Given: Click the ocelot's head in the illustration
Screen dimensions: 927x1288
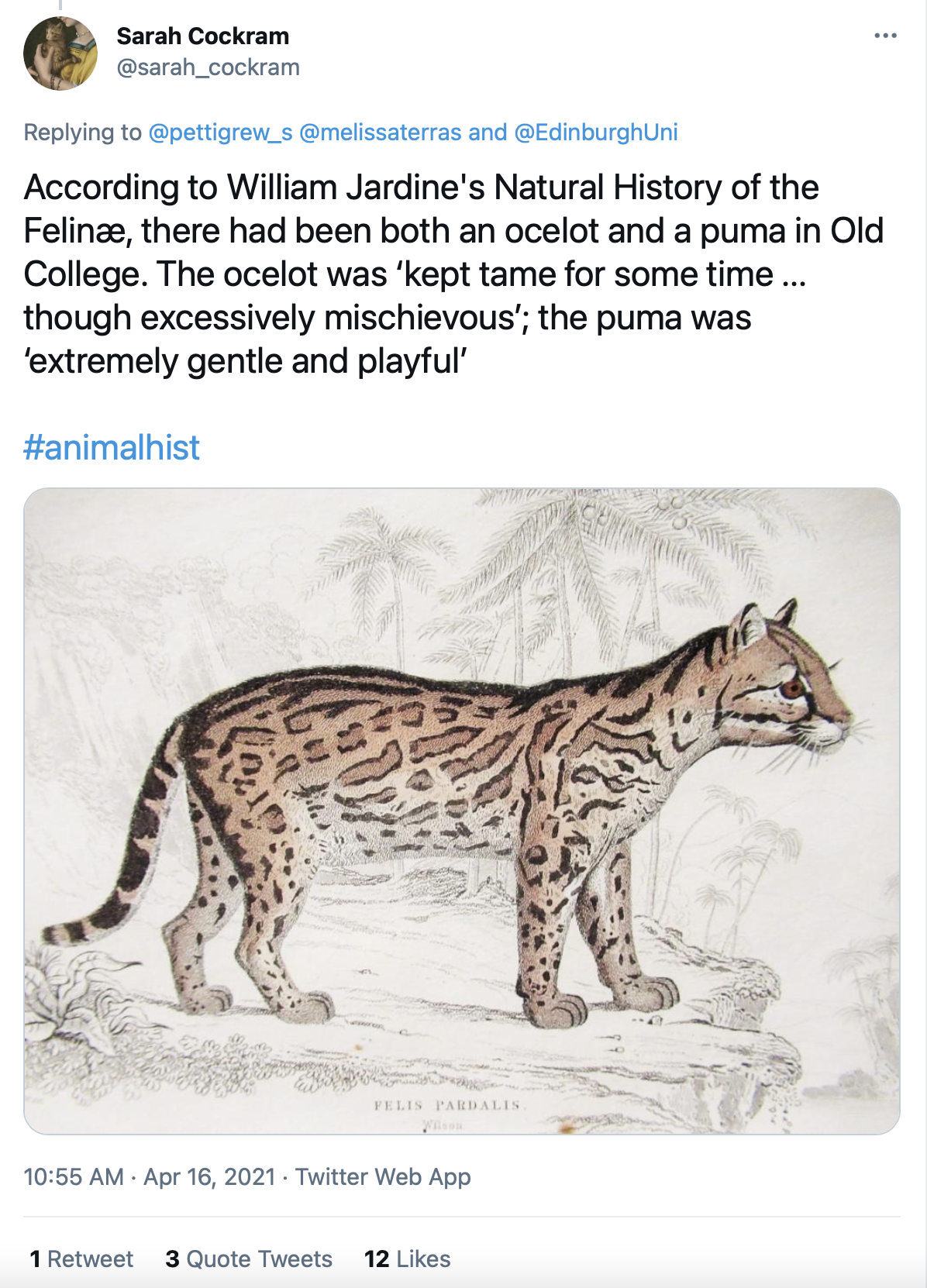Looking at the screenshot, I should pos(783,682).
